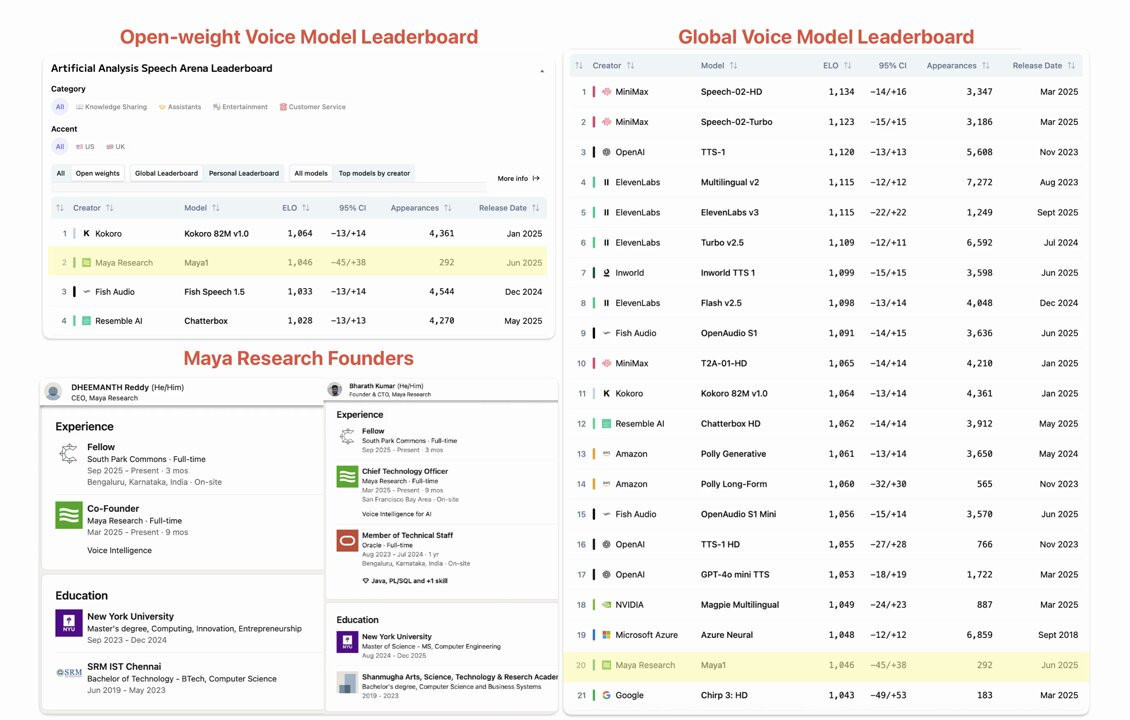
Task: Click the Microsoft Azure logo icon
Action: [x=606, y=635]
